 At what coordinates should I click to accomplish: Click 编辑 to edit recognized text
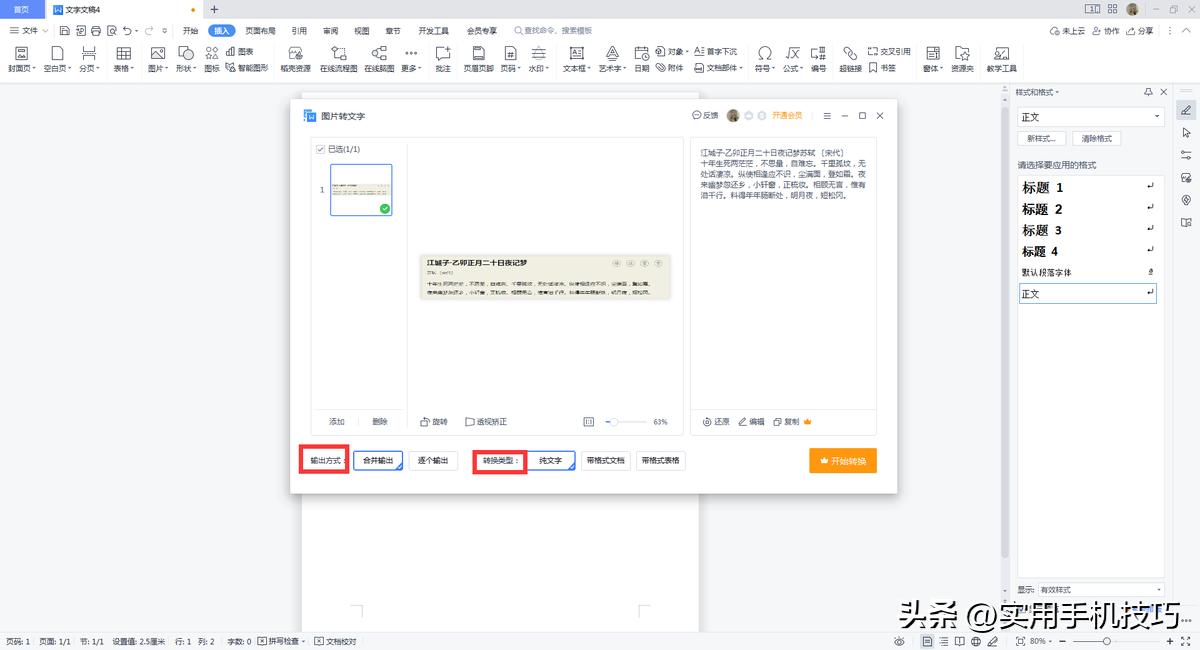point(751,422)
